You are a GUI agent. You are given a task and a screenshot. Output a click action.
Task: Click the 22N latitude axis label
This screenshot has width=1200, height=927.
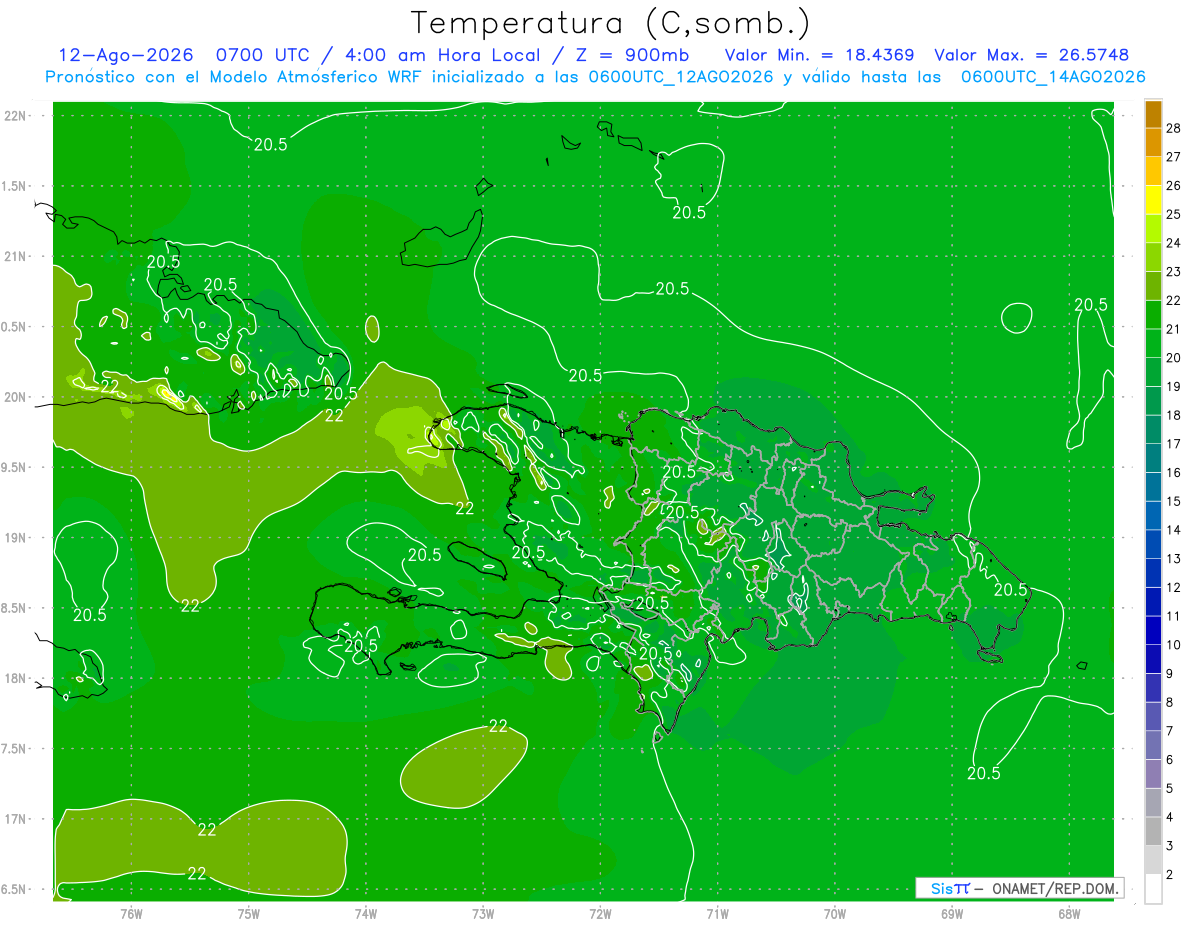click(x=16, y=116)
